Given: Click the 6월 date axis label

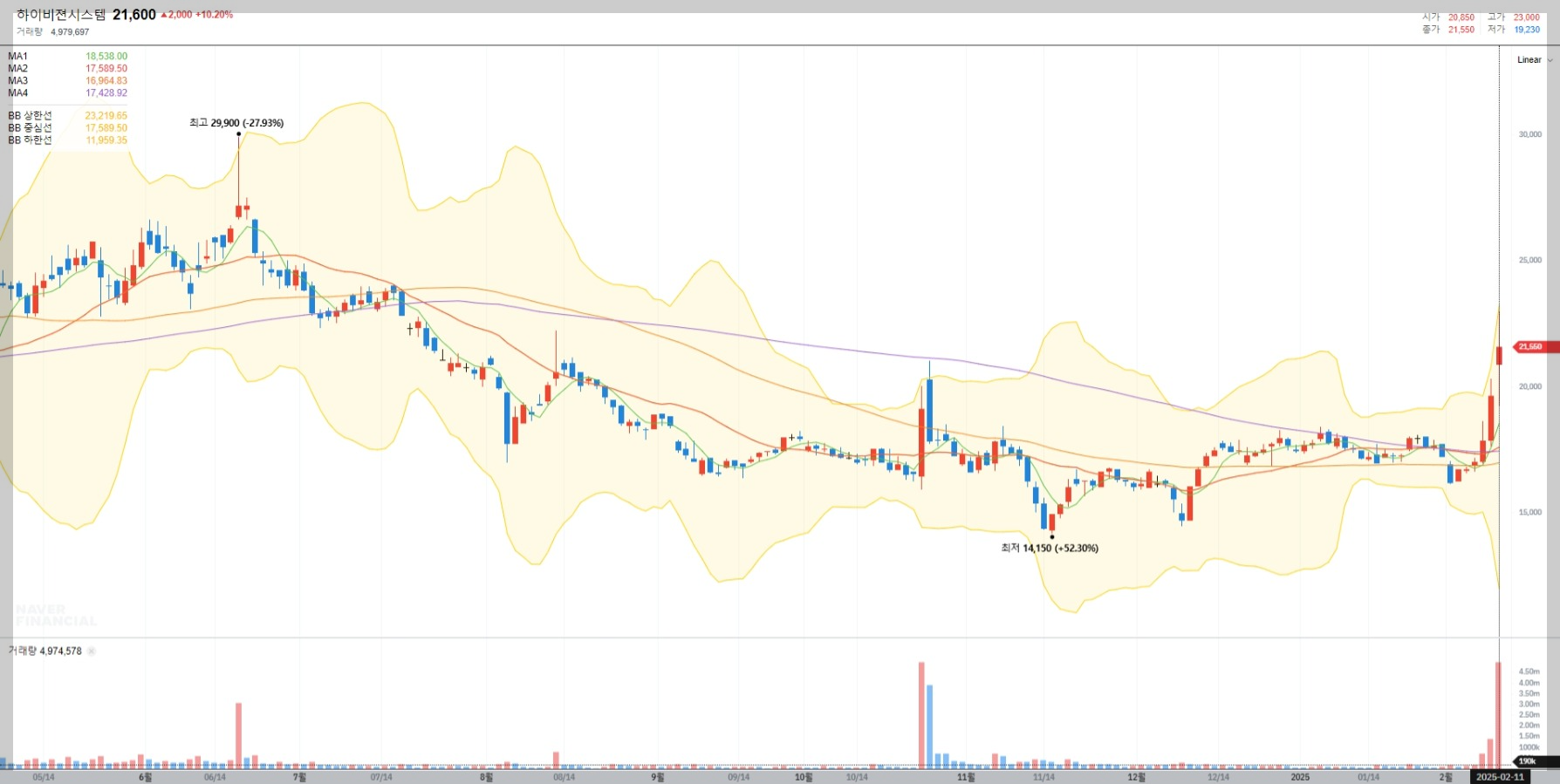Looking at the screenshot, I should point(146,777).
